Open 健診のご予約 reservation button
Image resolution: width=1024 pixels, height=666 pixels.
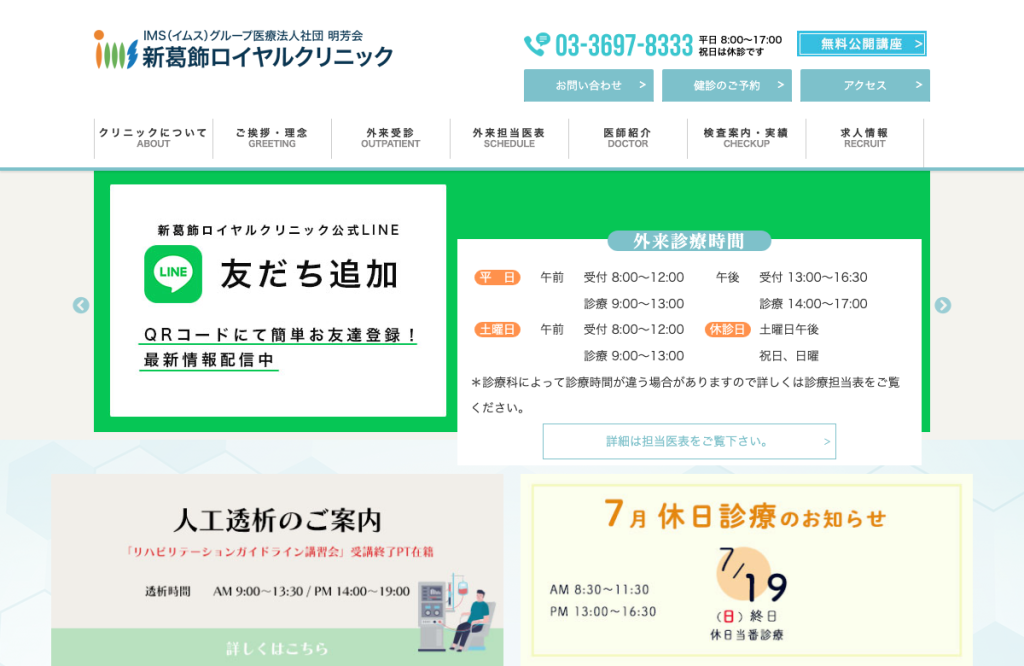[727, 86]
